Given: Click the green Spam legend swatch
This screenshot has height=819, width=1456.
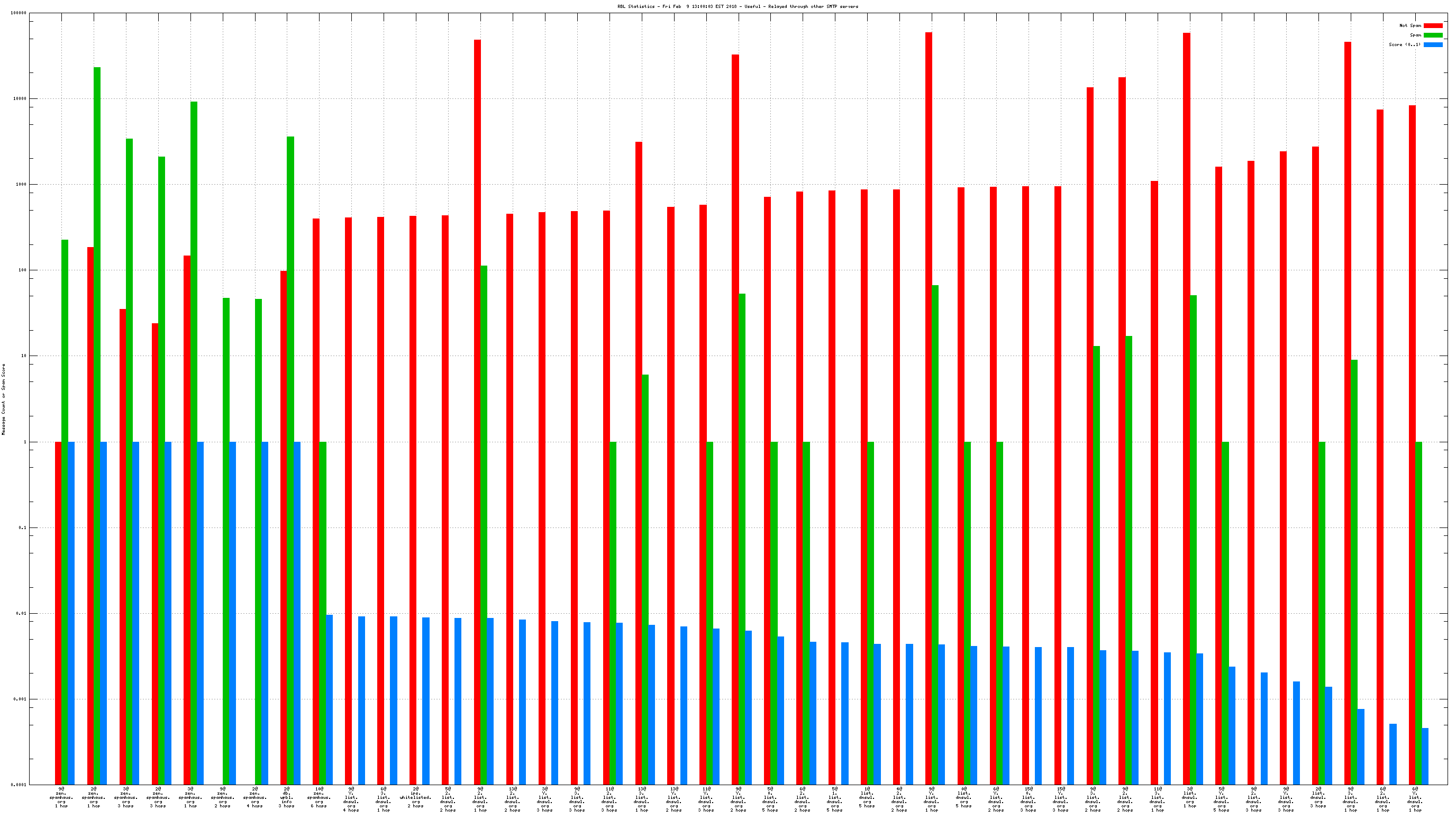Looking at the screenshot, I should (x=1432, y=35).
